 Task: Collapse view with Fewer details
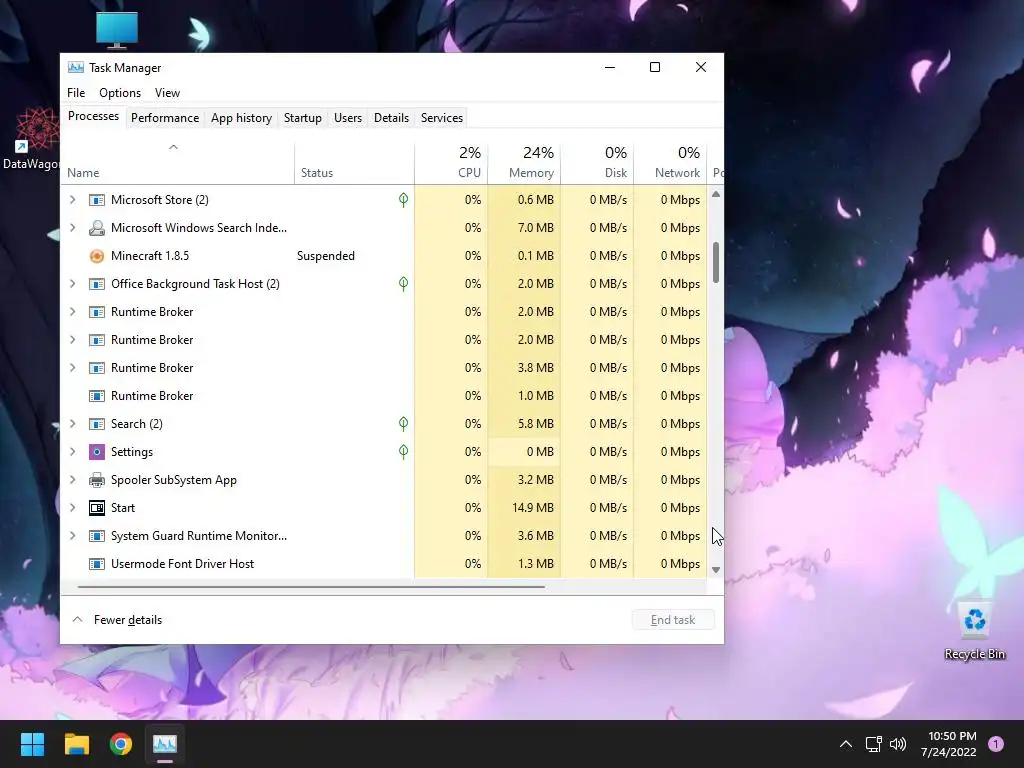click(117, 620)
